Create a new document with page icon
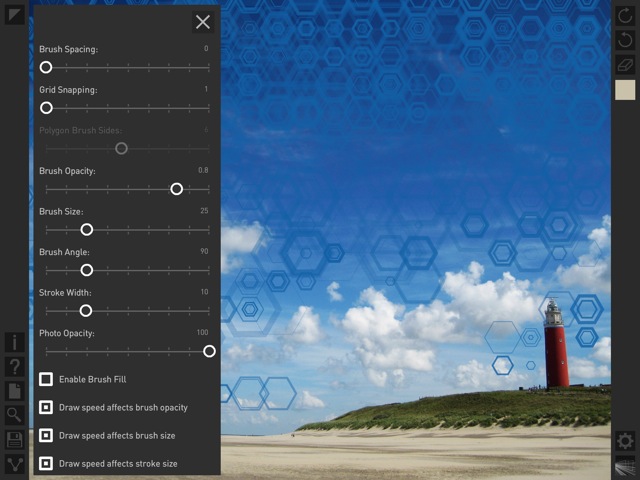 [14, 391]
